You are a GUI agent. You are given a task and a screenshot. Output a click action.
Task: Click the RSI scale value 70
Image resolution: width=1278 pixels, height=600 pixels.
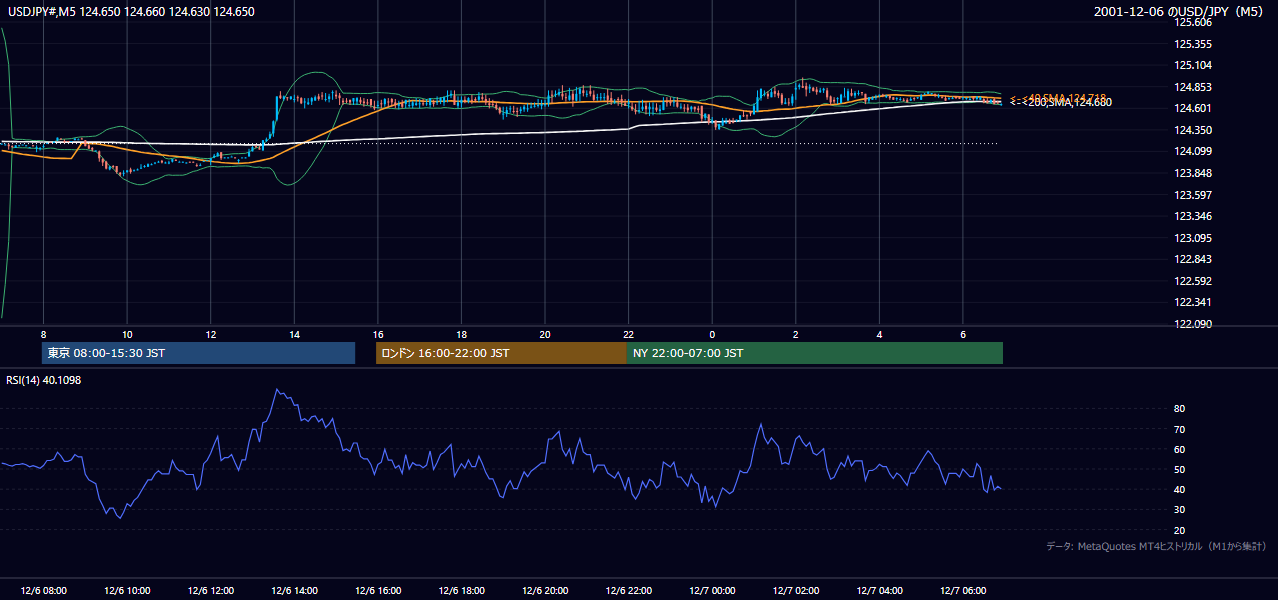click(x=1179, y=429)
